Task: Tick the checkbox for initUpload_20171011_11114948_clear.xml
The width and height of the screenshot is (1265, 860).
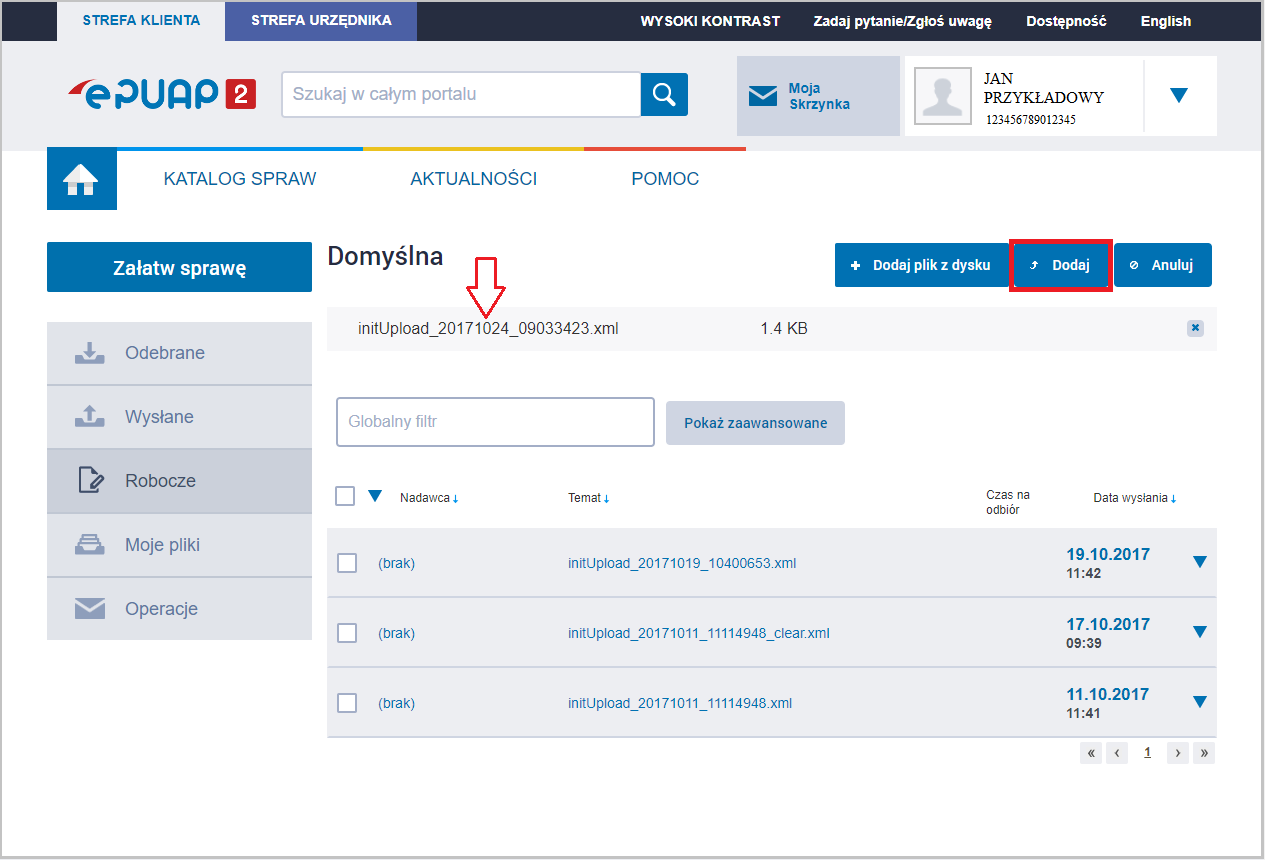Action: 346,633
